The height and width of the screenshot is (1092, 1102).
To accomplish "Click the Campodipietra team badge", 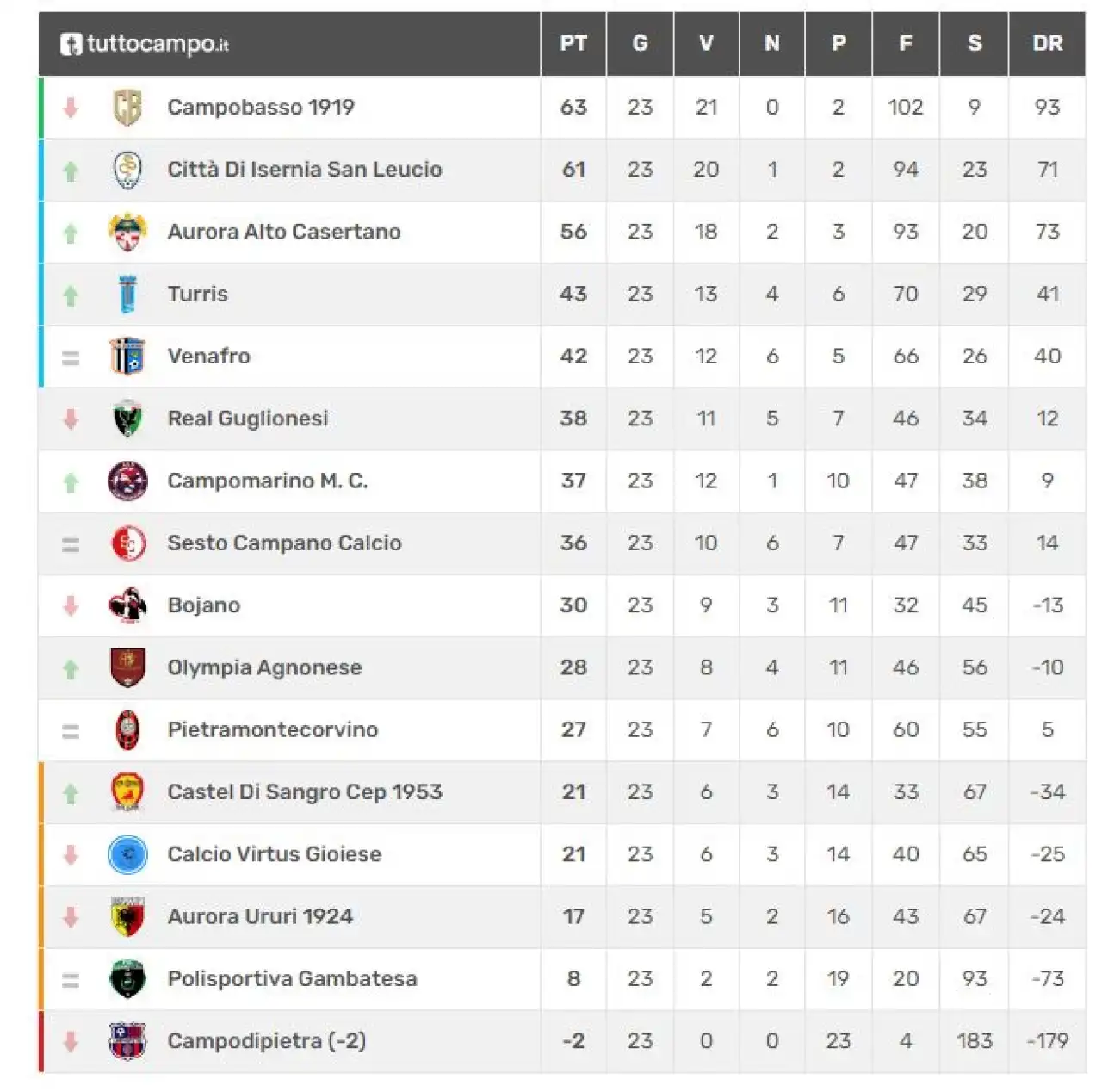I will pyautogui.click(x=127, y=1041).
